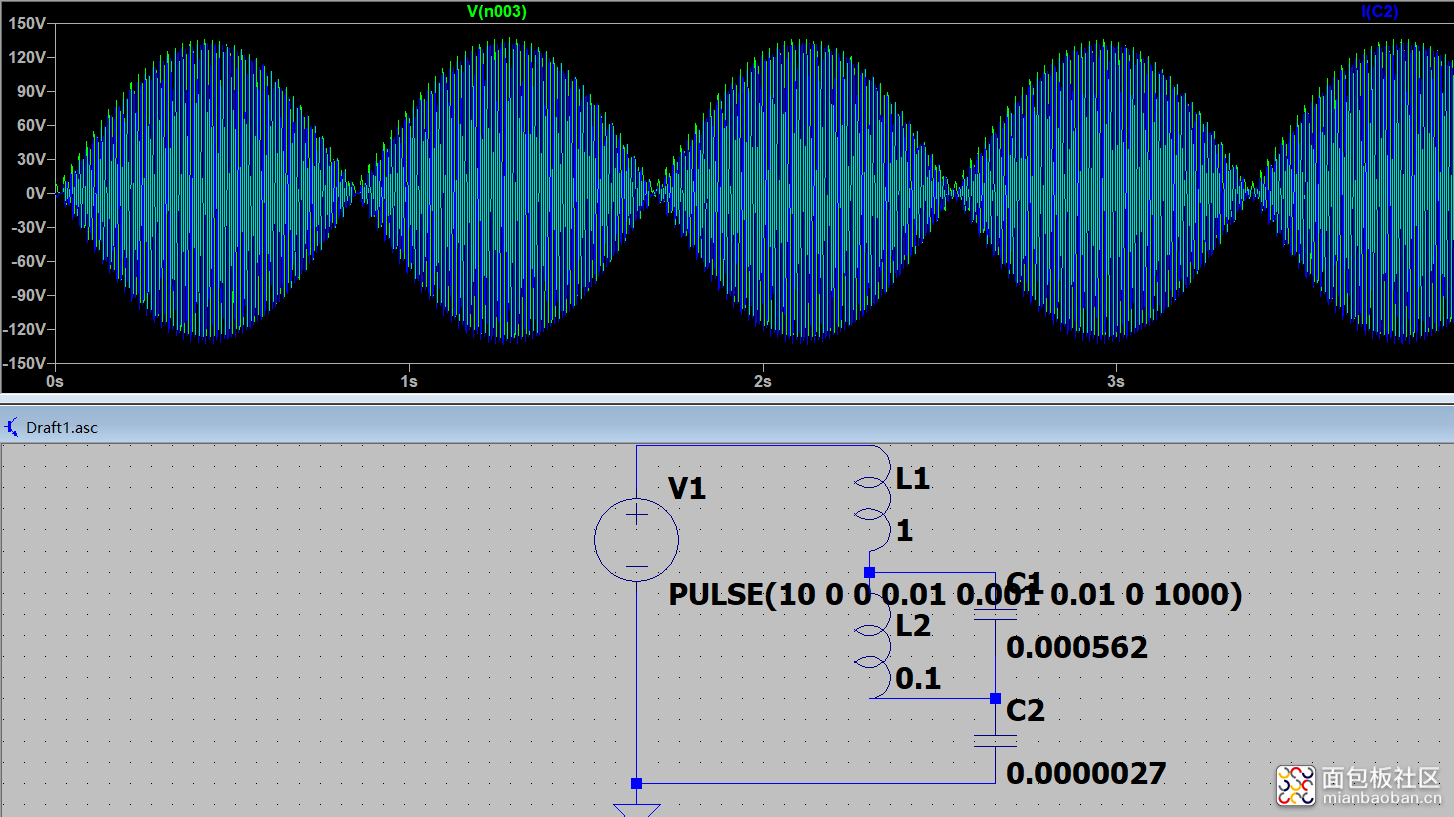Click the C2 capacitor label
The height and width of the screenshot is (817, 1454).
click(1025, 710)
